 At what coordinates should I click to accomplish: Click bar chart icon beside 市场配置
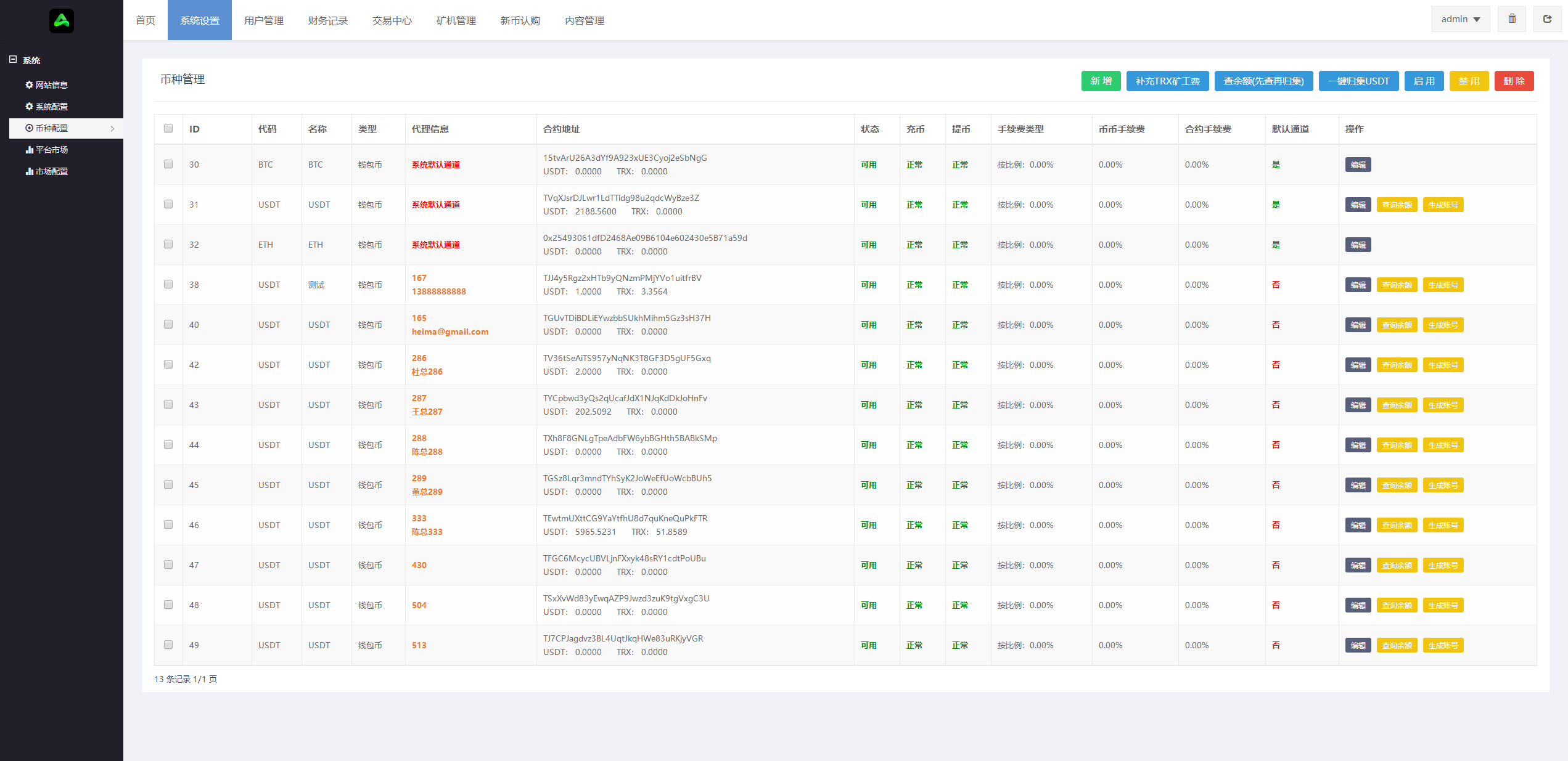pos(29,171)
